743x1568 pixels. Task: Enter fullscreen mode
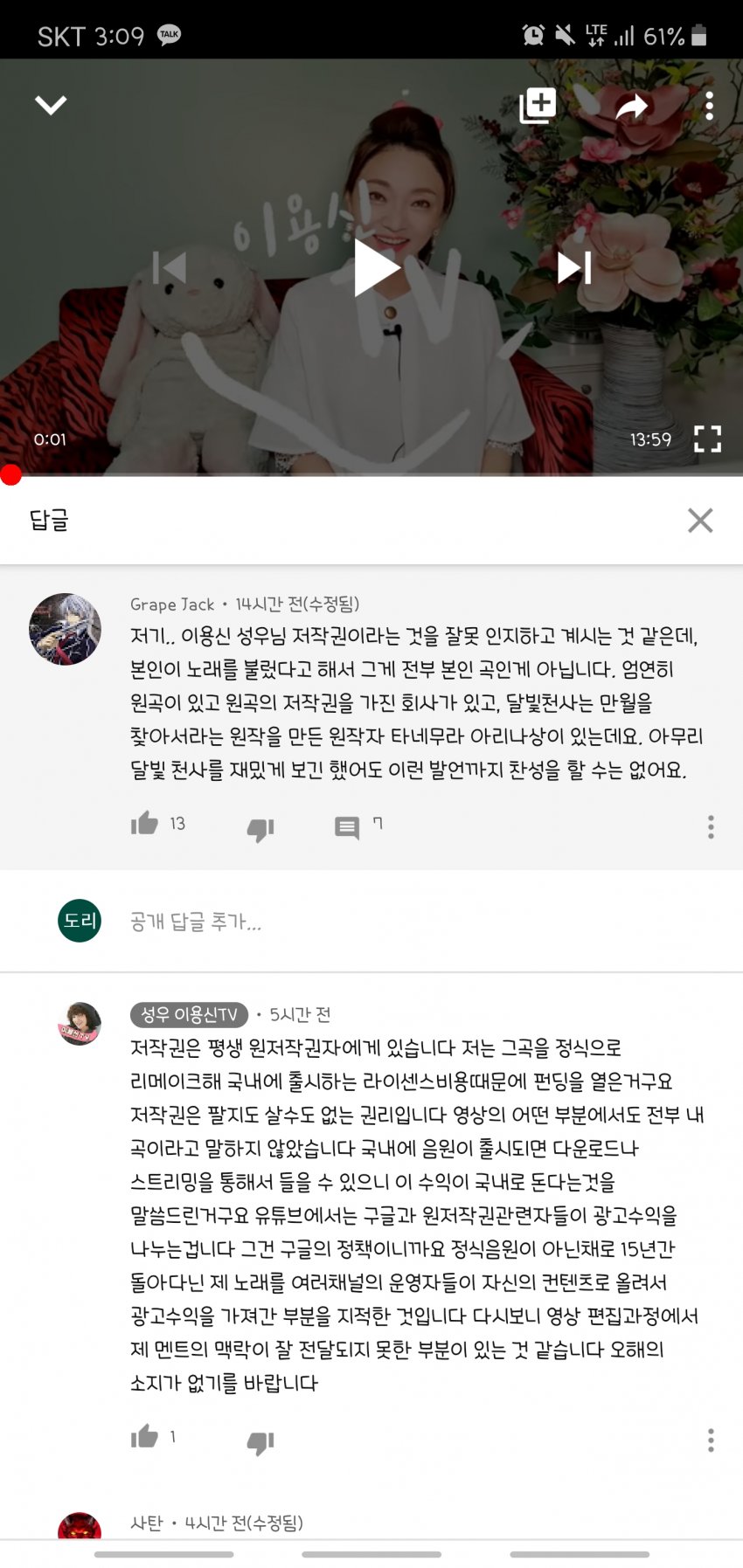coord(707,439)
